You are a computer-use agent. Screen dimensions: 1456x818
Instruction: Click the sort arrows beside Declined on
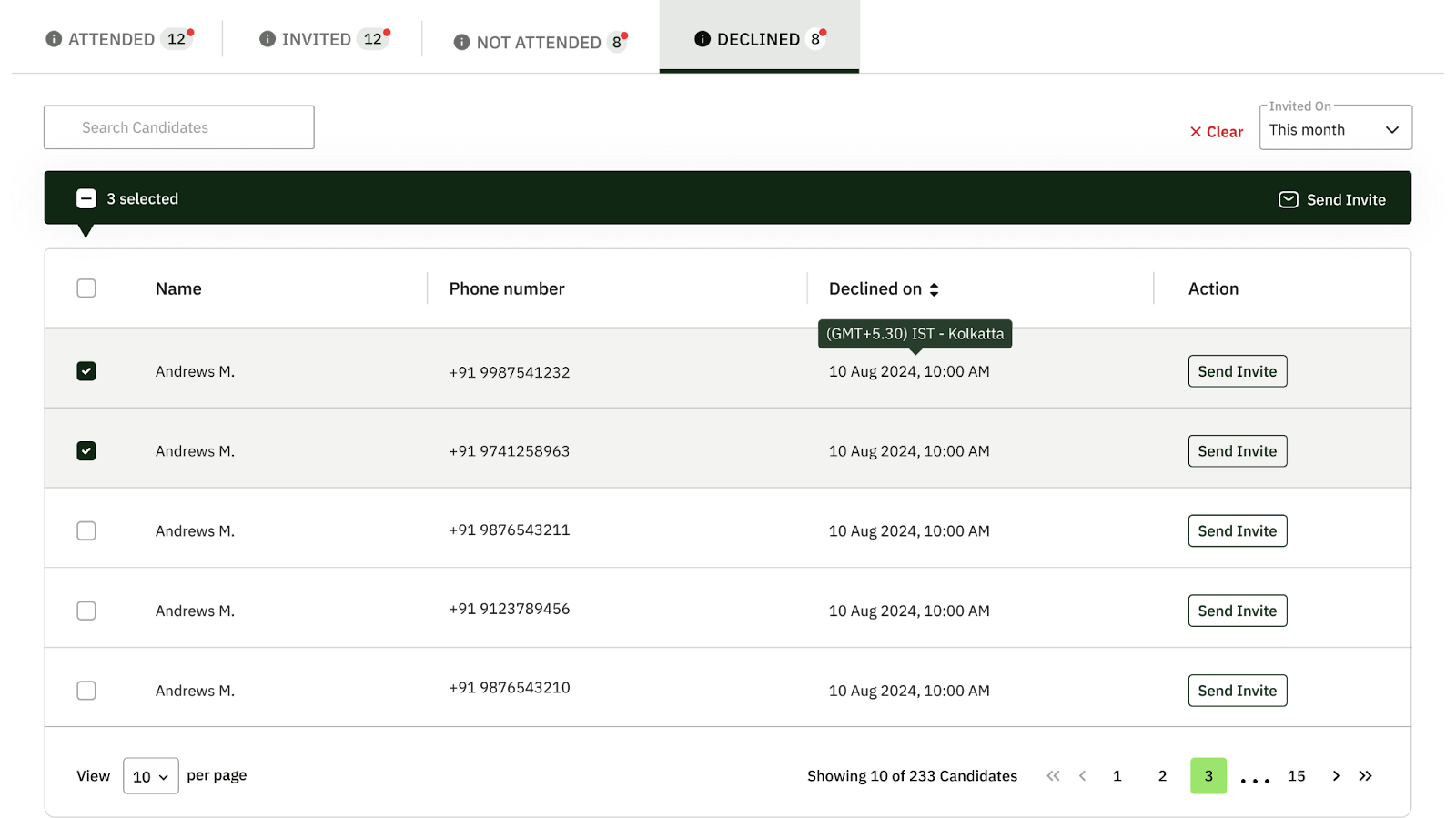[x=934, y=289]
